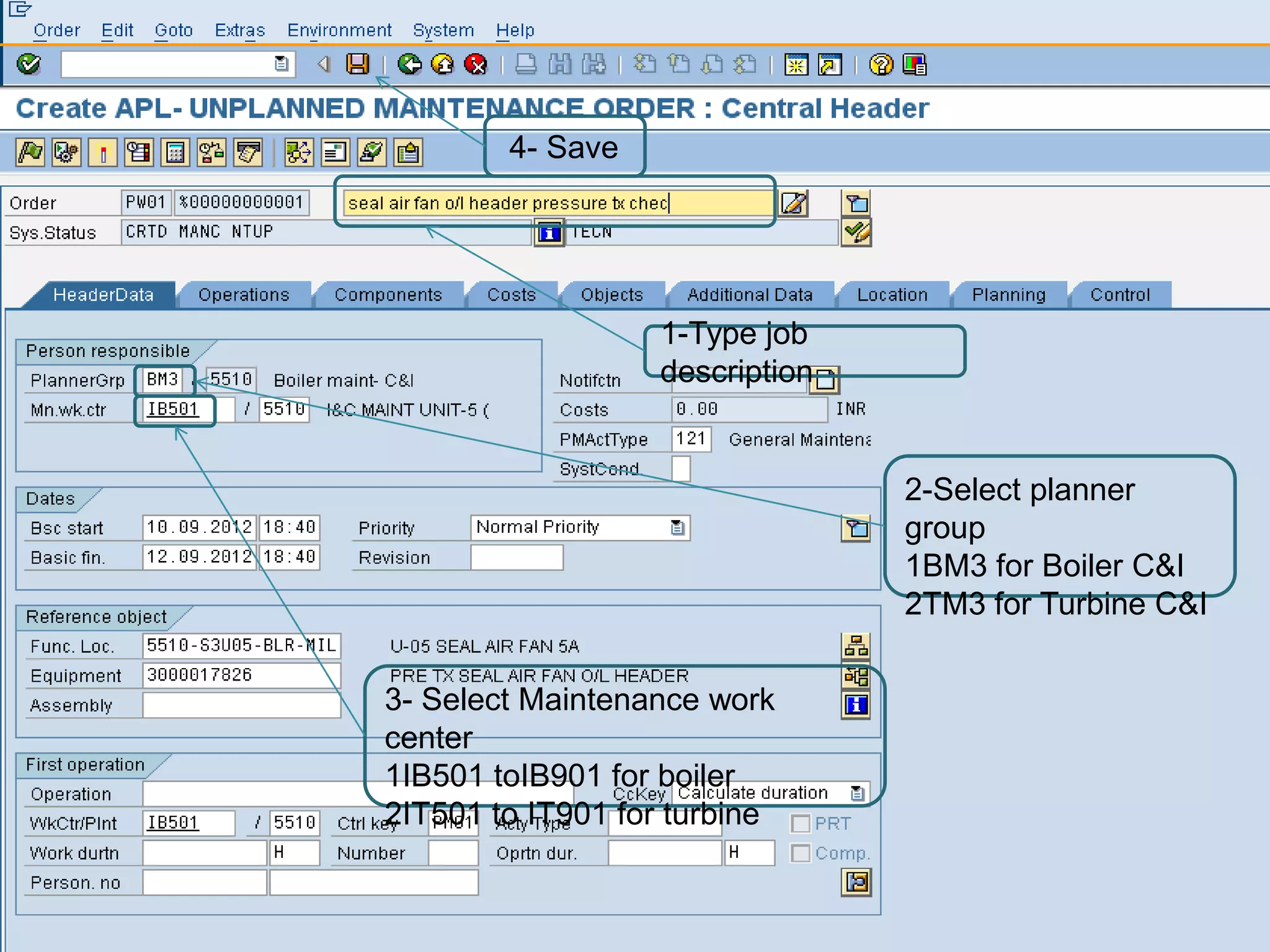Image resolution: width=1270 pixels, height=952 pixels.
Task: Click the yellow Exit arrow icon
Action: pos(443,64)
